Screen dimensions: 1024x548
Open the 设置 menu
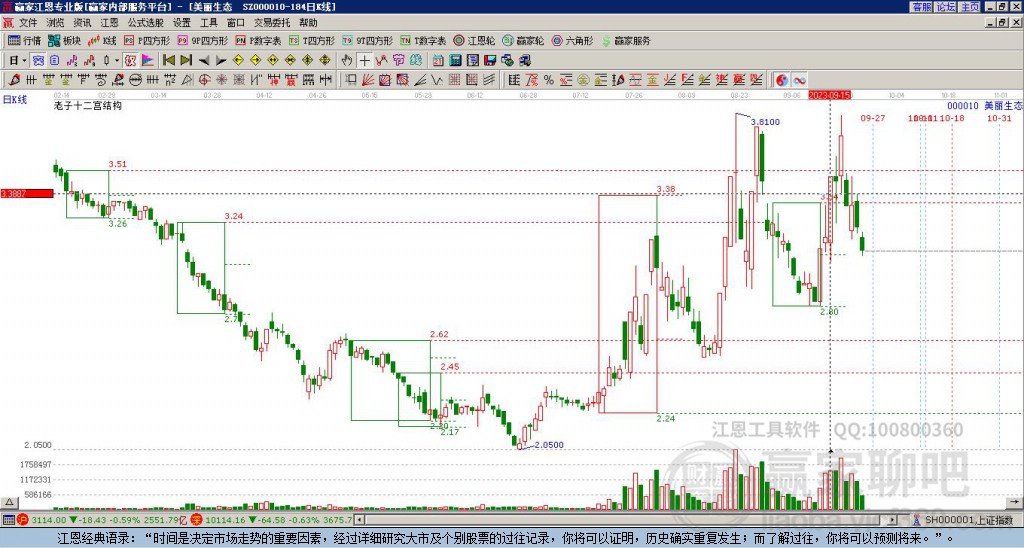(182, 23)
